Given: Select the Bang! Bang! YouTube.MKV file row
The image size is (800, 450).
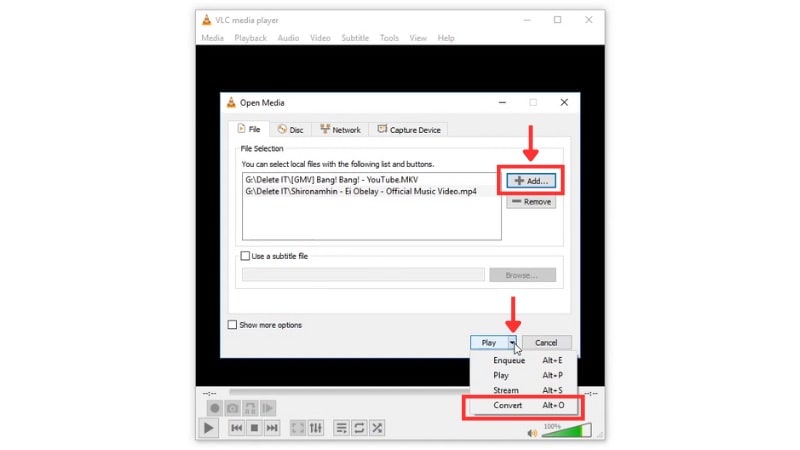Looking at the screenshot, I should [371, 180].
